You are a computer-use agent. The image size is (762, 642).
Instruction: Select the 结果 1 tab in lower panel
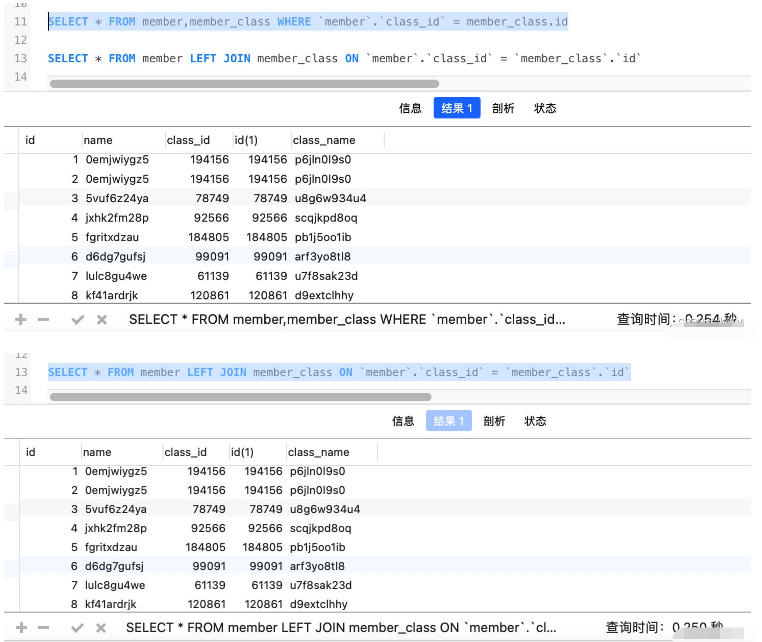(449, 420)
